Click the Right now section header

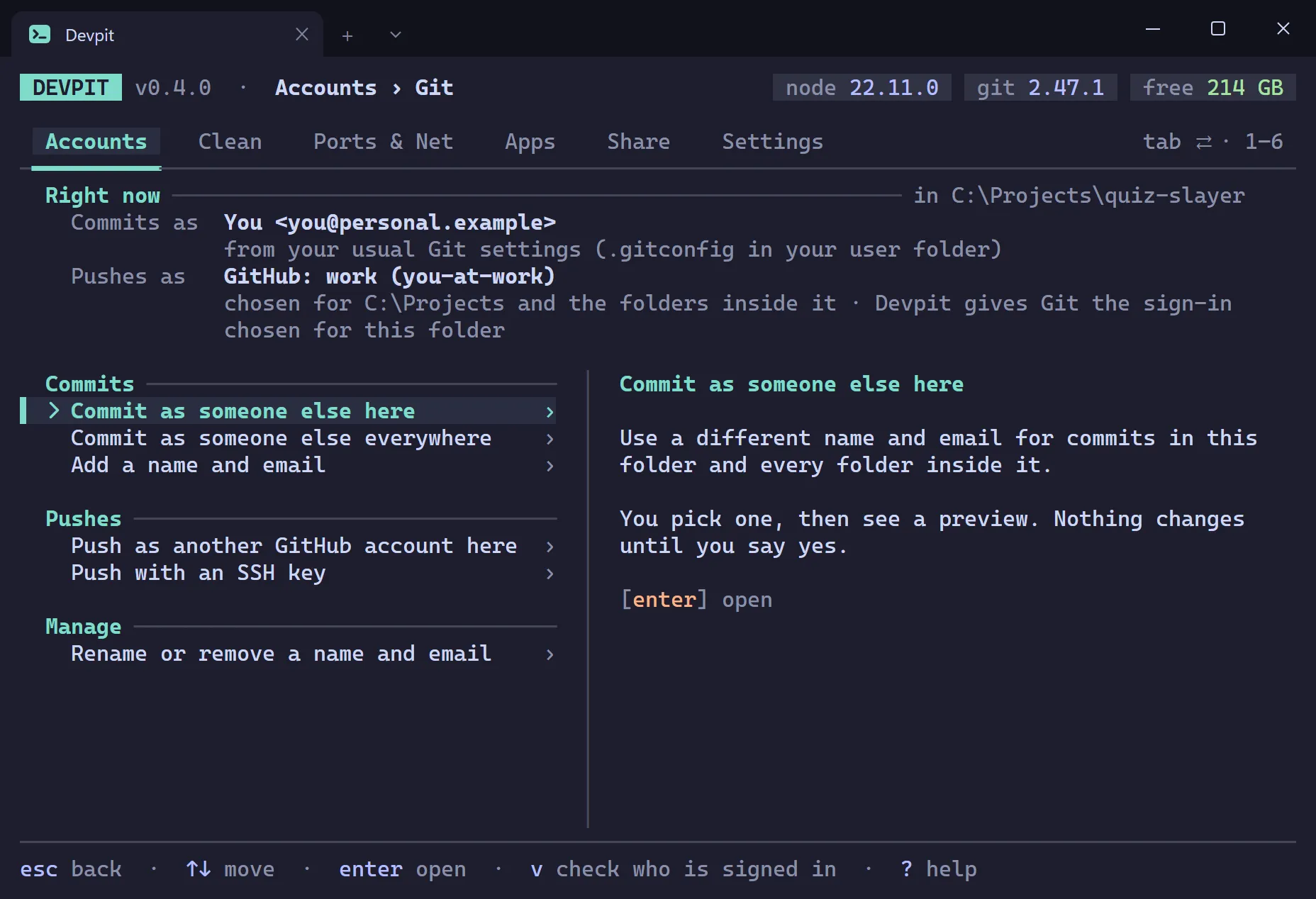click(103, 196)
